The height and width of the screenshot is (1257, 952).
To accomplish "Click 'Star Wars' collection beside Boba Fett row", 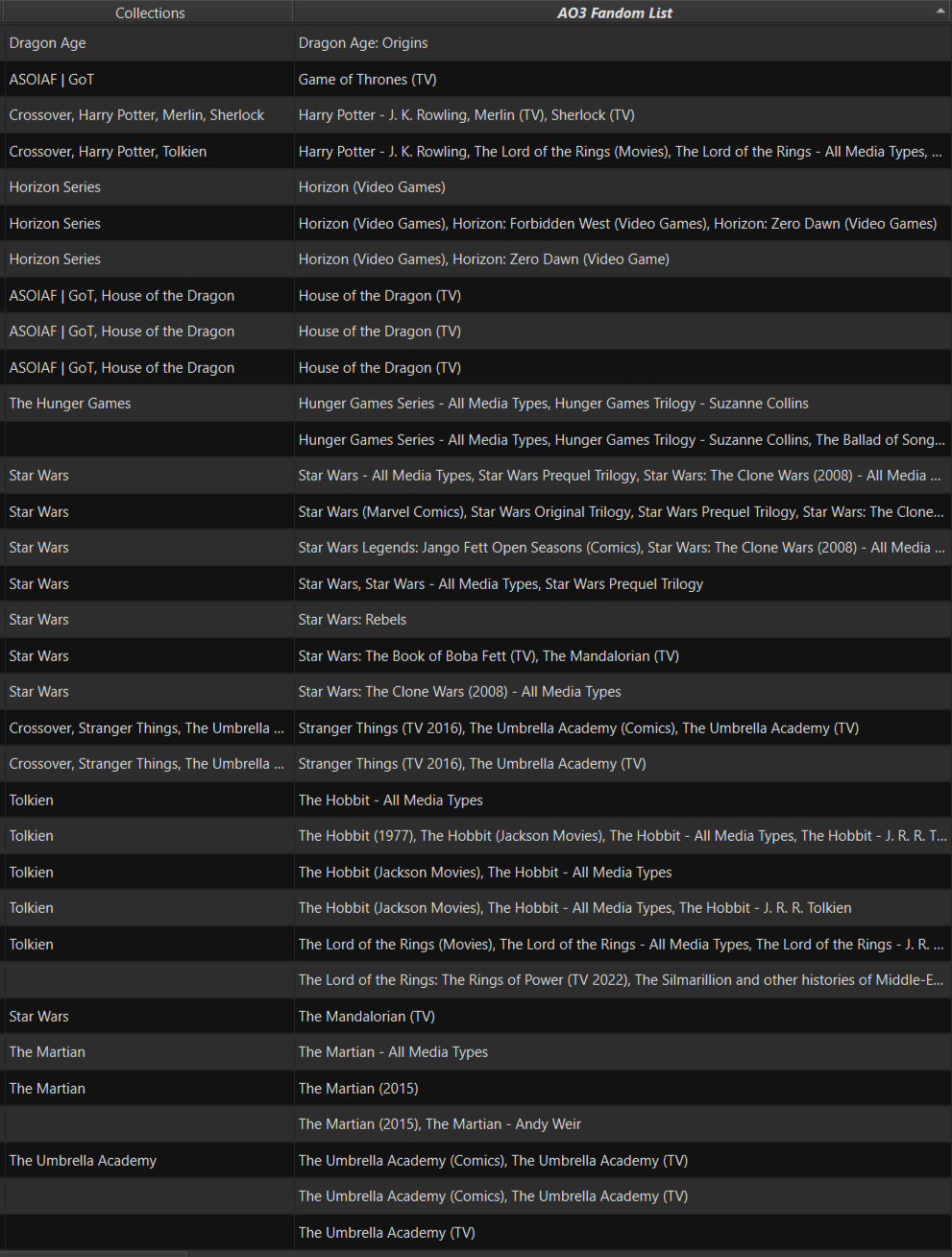I will pos(149,655).
